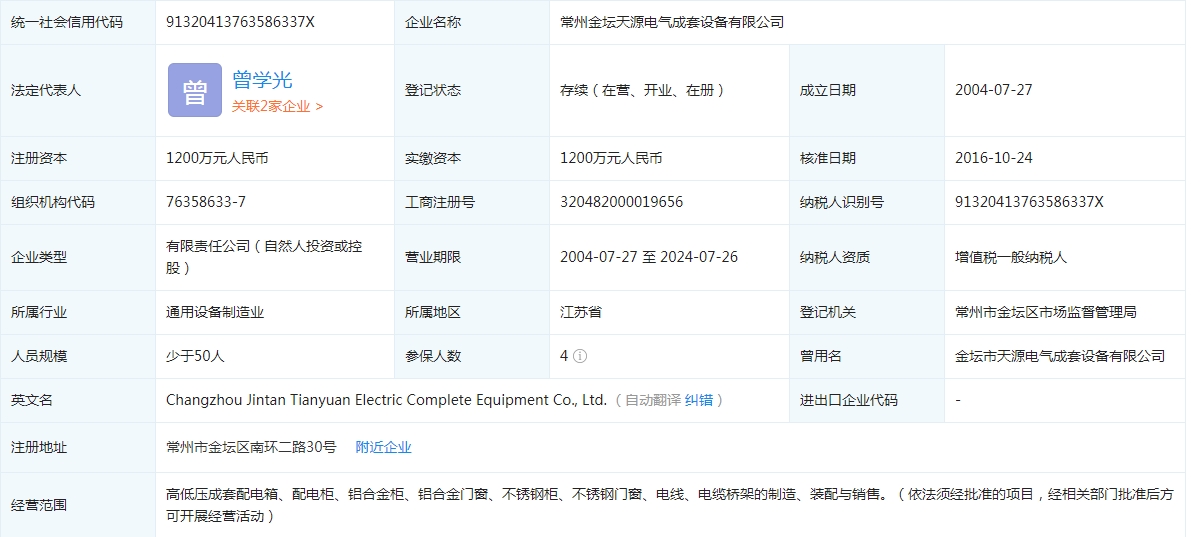Click the 成立日期 value 2004-07-27
This screenshot has height=537, width=1201.
point(993,90)
